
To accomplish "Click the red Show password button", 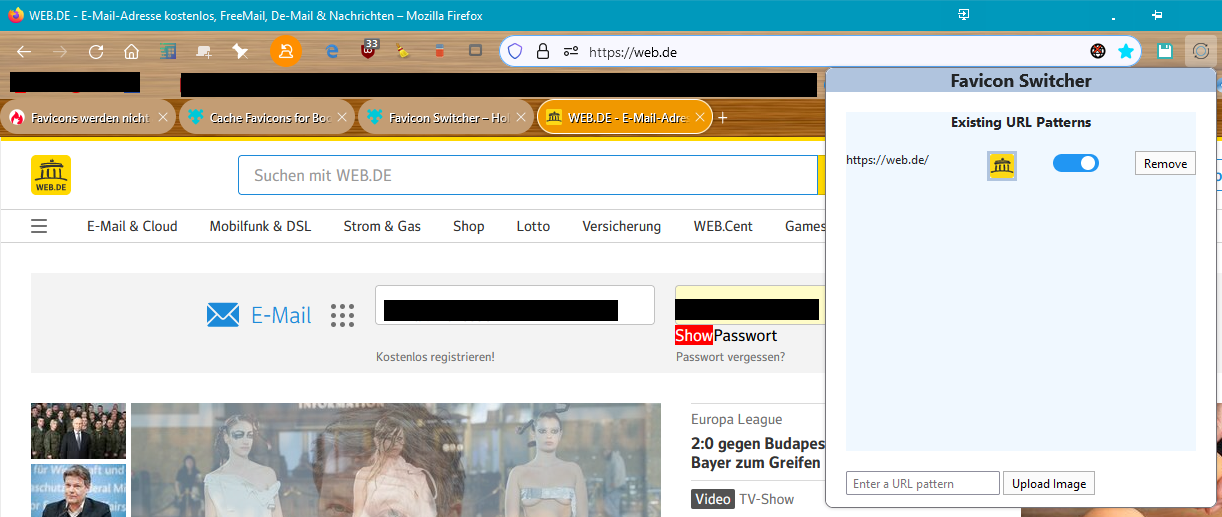I will pyautogui.click(x=694, y=335).
